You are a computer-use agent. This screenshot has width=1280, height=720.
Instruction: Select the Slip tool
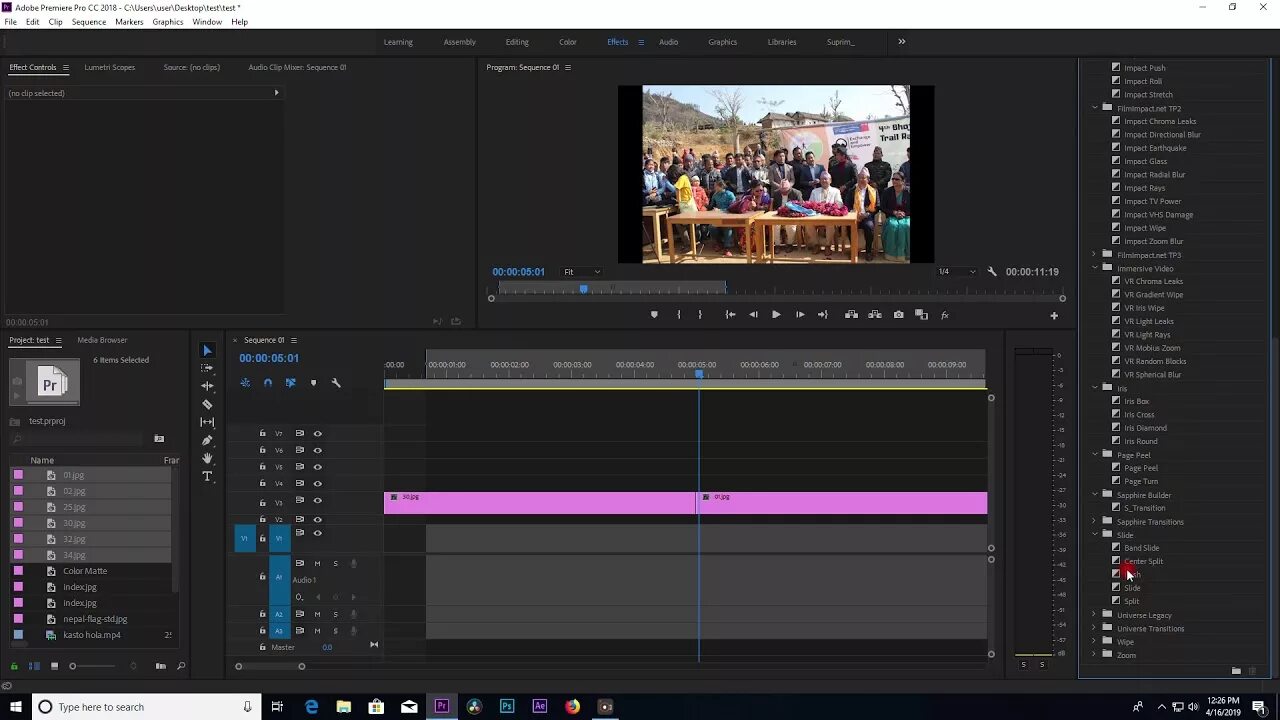(207, 422)
